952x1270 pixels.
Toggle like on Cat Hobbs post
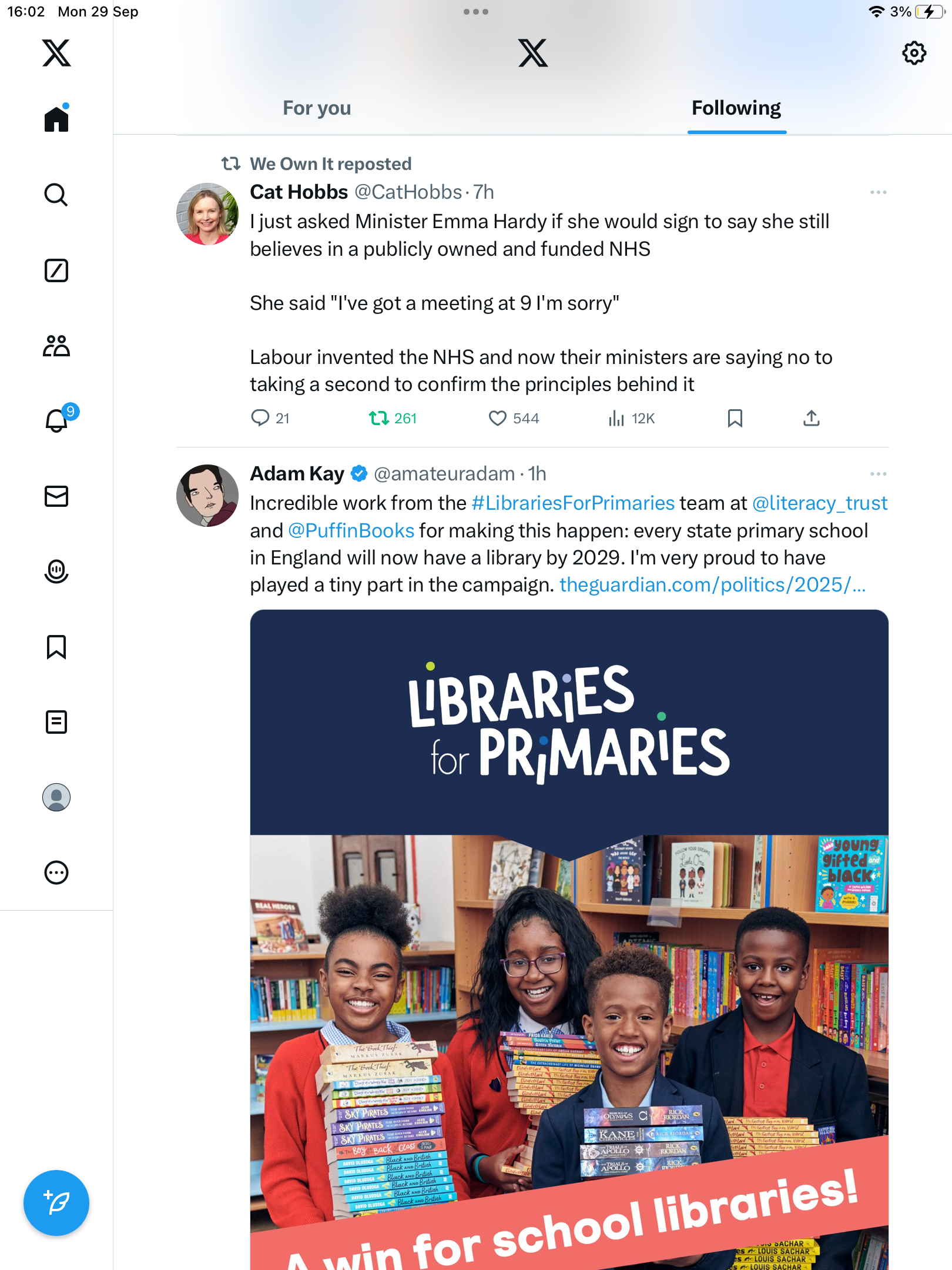514,418
